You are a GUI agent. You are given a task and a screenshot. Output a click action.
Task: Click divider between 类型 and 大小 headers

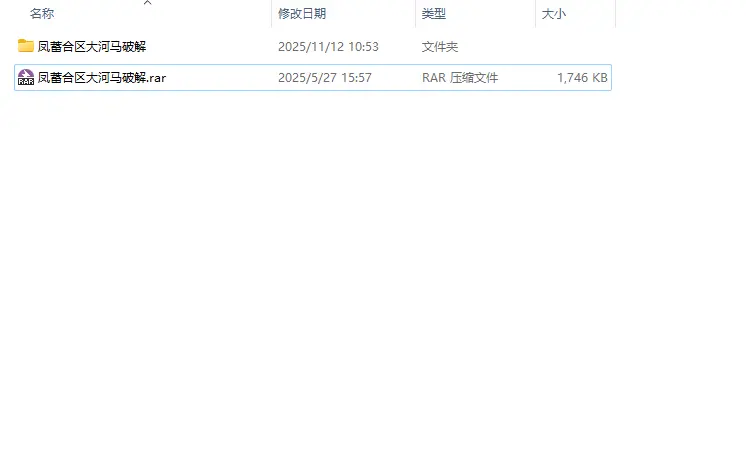(536, 14)
